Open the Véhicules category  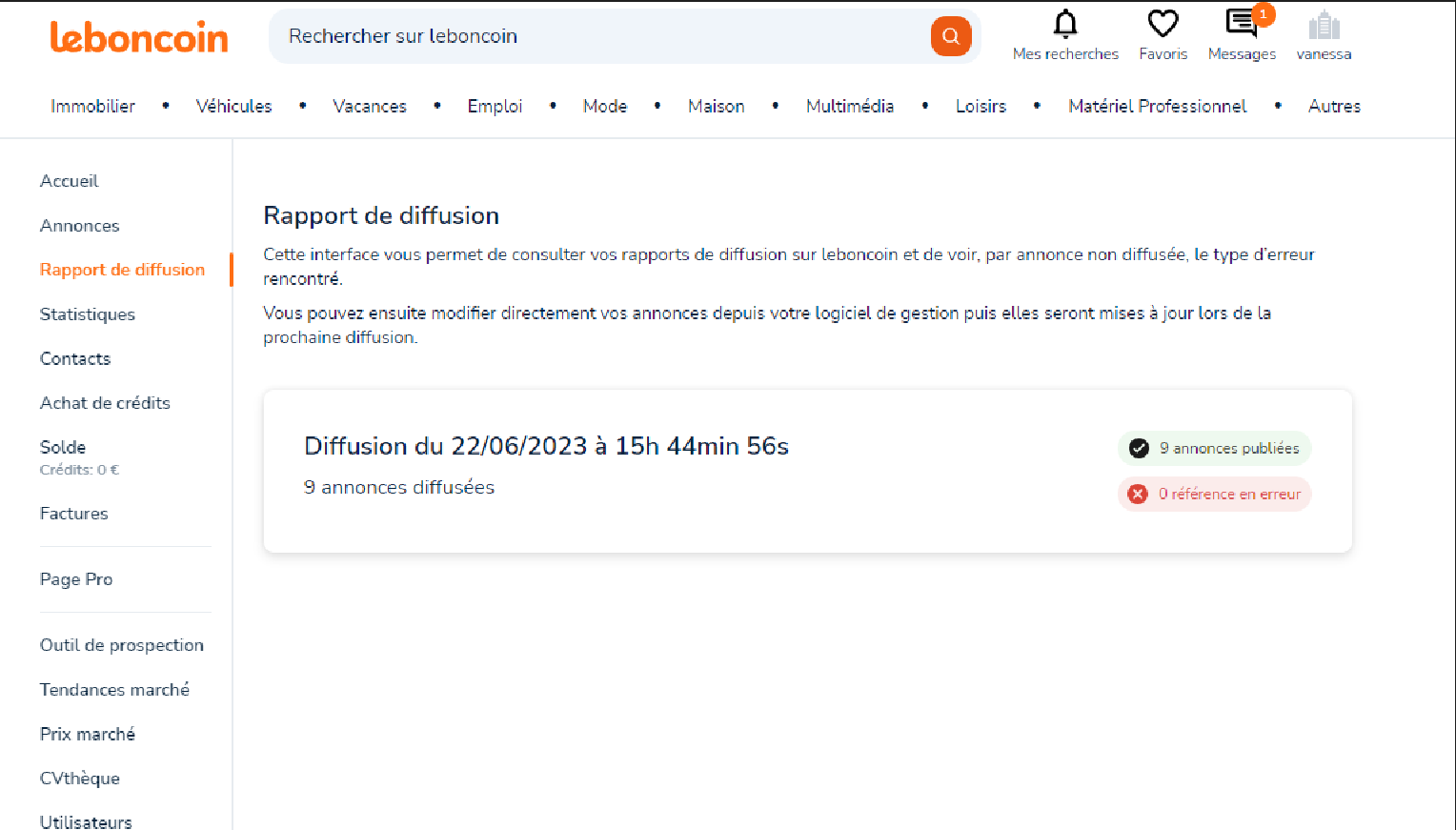(233, 106)
